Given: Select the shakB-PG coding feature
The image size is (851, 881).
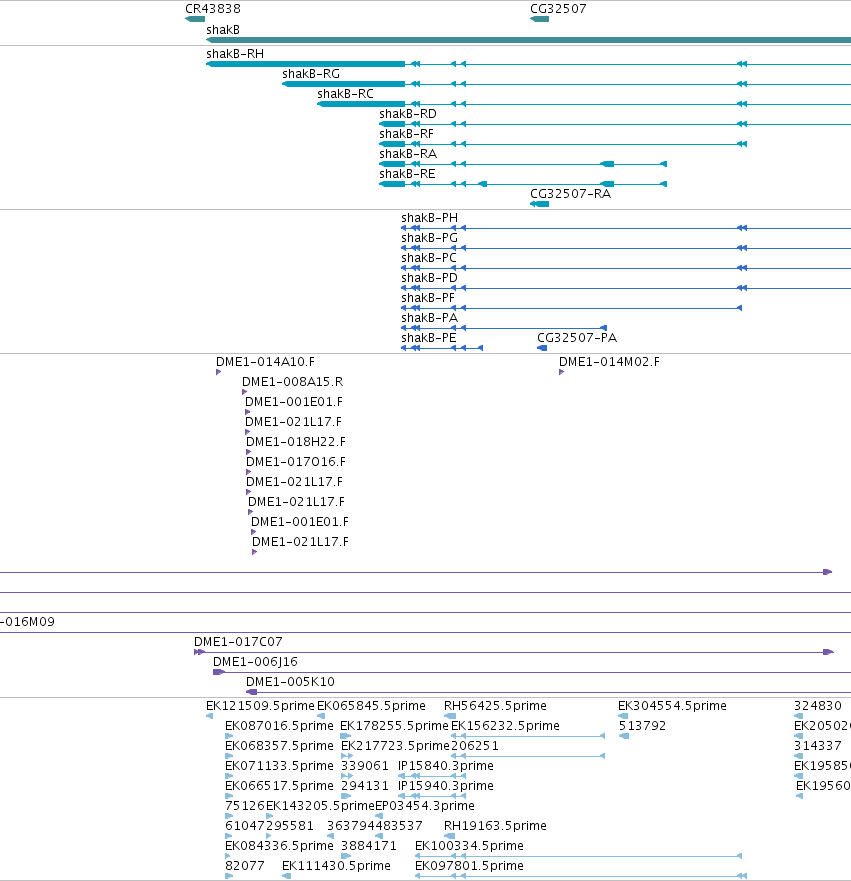Looking at the screenshot, I should [x=626, y=248].
